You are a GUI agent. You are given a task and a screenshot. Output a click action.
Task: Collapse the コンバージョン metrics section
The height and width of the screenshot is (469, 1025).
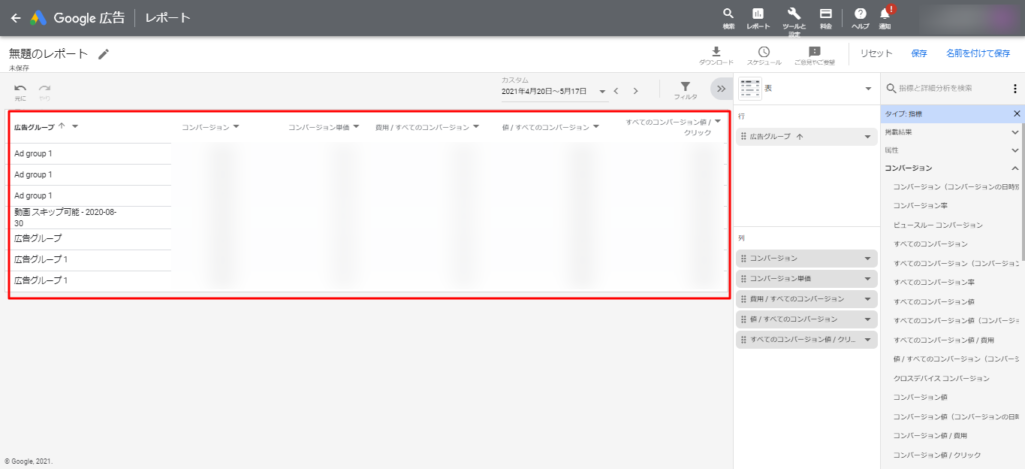tap(1015, 168)
